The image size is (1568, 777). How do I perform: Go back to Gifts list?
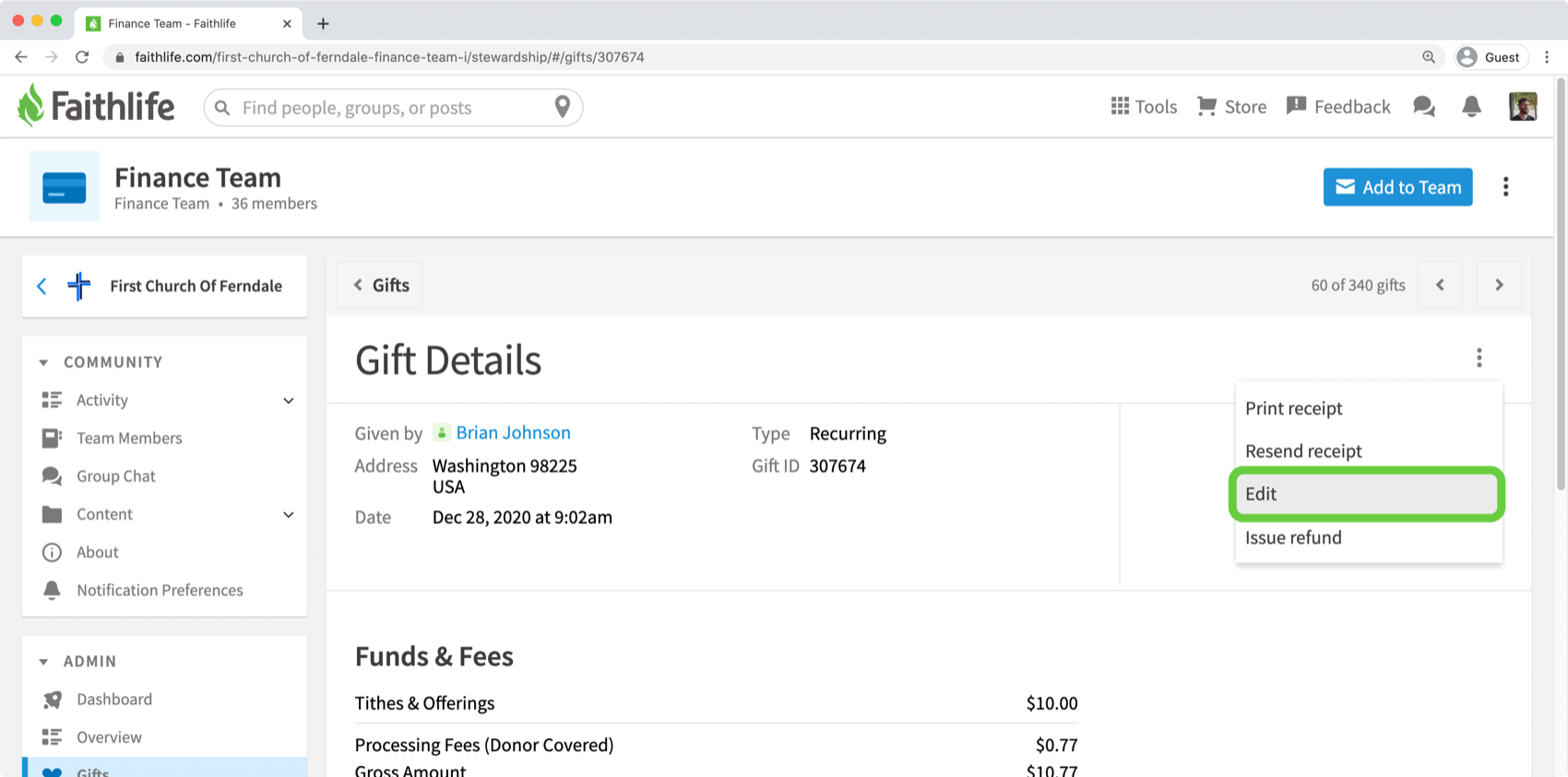tap(380, 285)
